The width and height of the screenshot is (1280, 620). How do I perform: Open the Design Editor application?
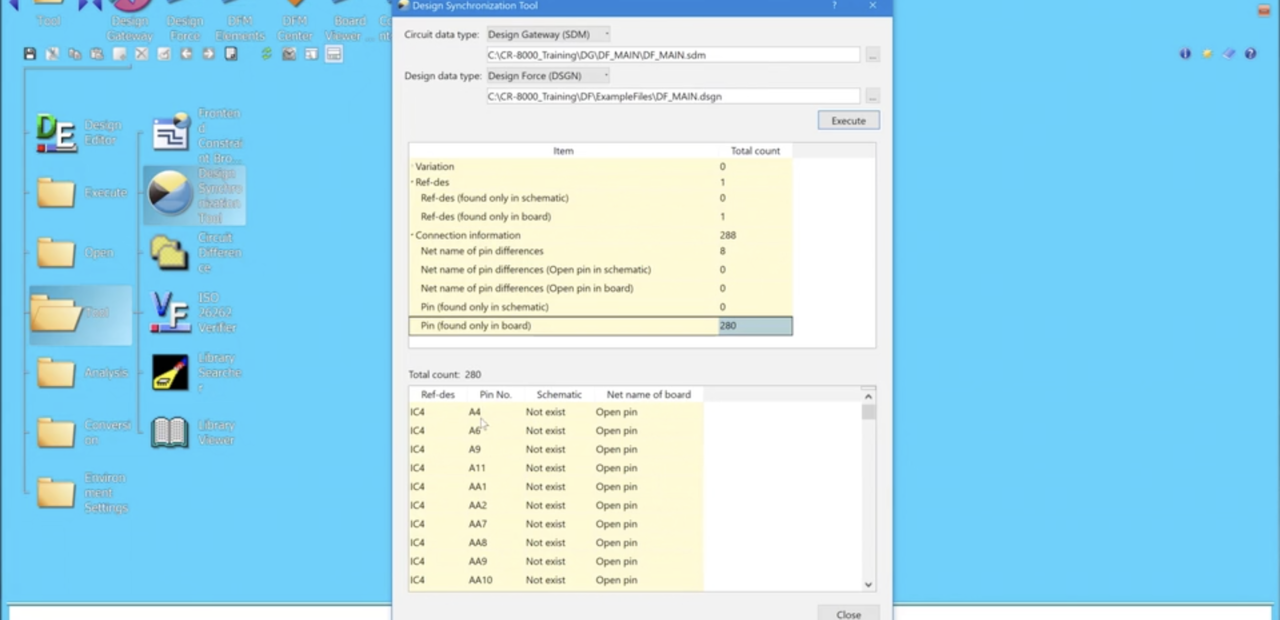pos(57,133)
